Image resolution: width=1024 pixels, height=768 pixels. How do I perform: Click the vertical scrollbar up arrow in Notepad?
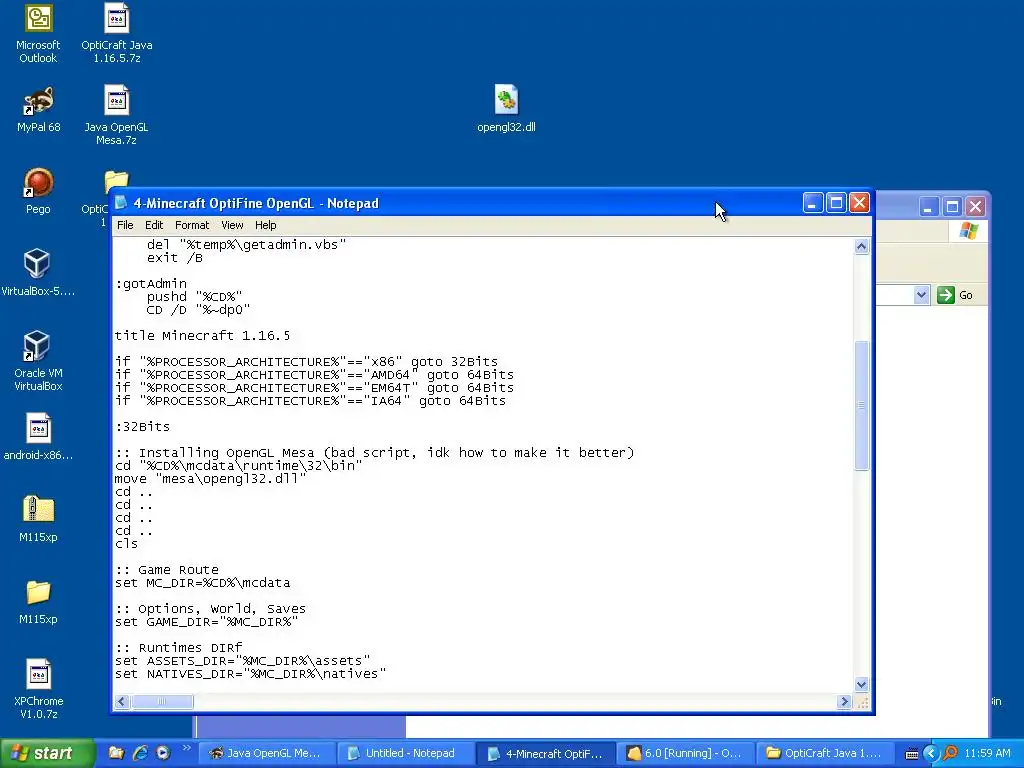(x=861, y=247)
